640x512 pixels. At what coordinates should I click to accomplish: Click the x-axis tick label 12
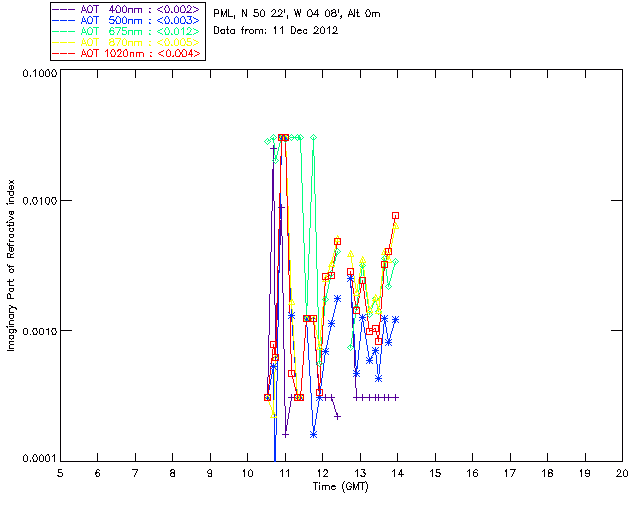click(x=322, y=473)
